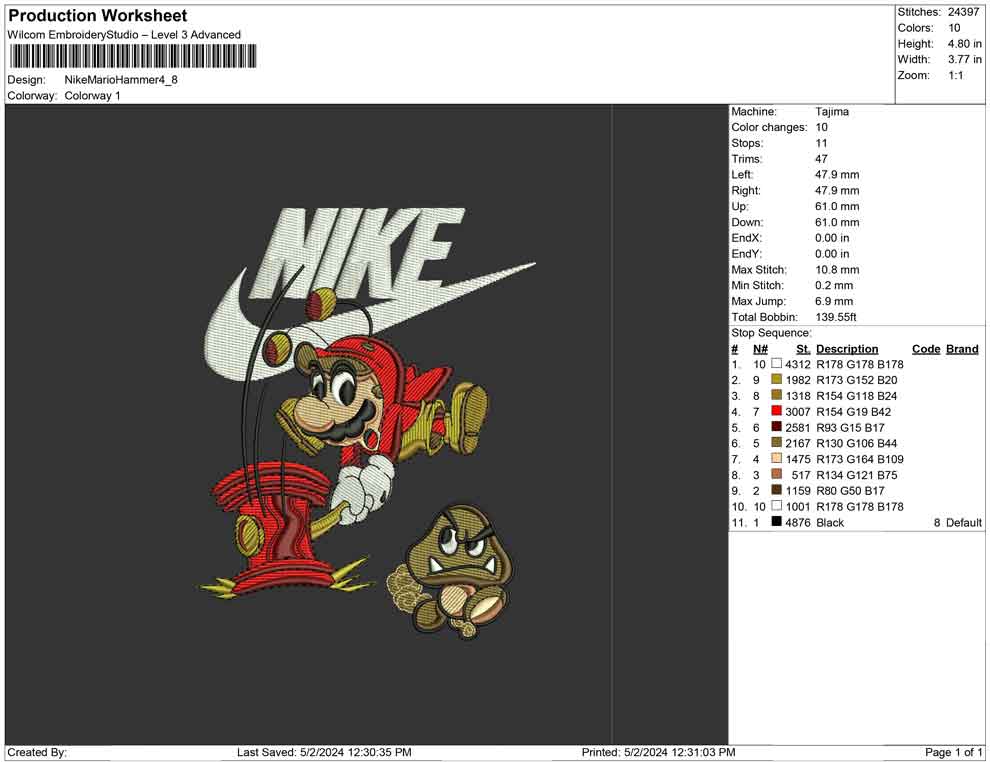The height and width of the screenshot is (762, 990).
Task: Select the 'Production Worksheet' title
Action: (x=98, y=16)
